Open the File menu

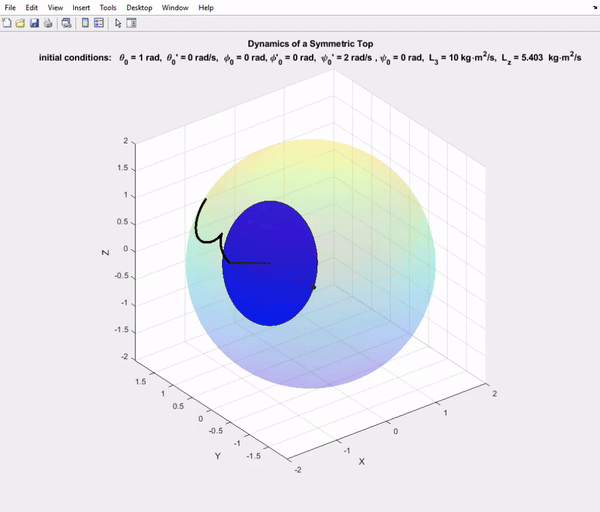10,8
